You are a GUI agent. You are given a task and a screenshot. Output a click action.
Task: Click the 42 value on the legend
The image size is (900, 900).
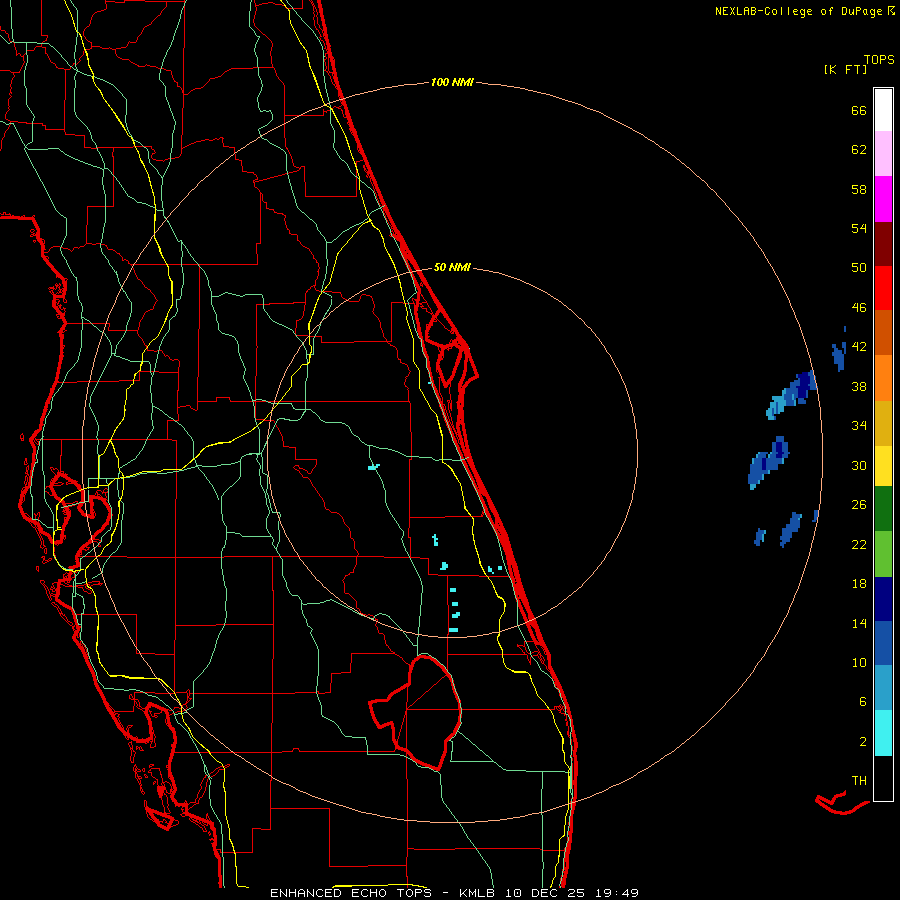[859, 347]
